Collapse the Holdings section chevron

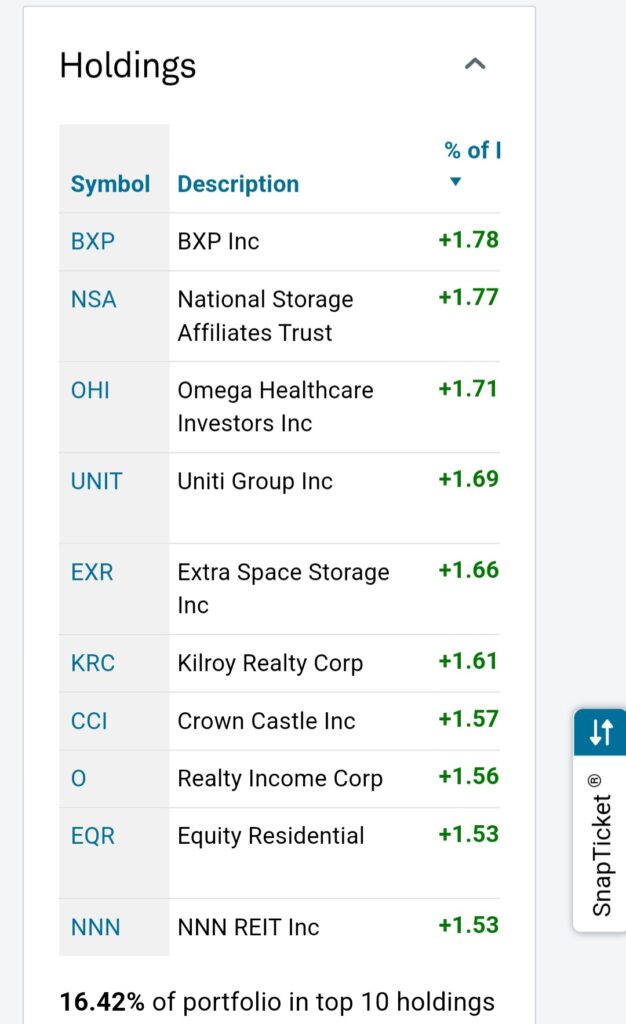point(475,65)
